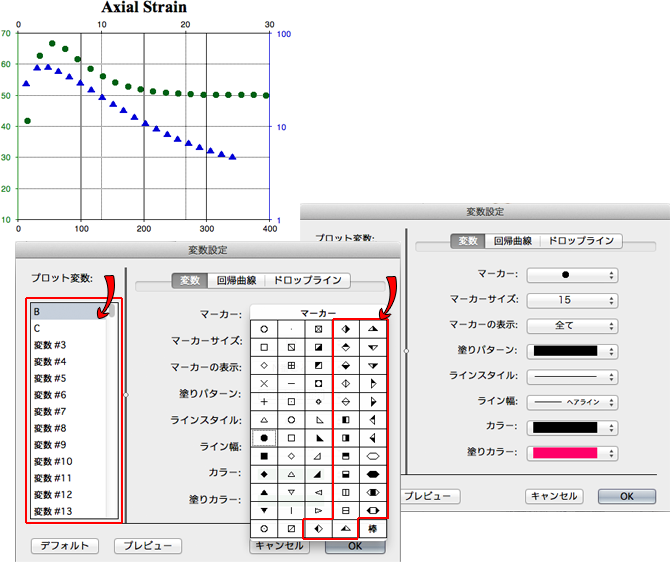
Task: Select 変数 #4 in list
Action: click(68, 362)
